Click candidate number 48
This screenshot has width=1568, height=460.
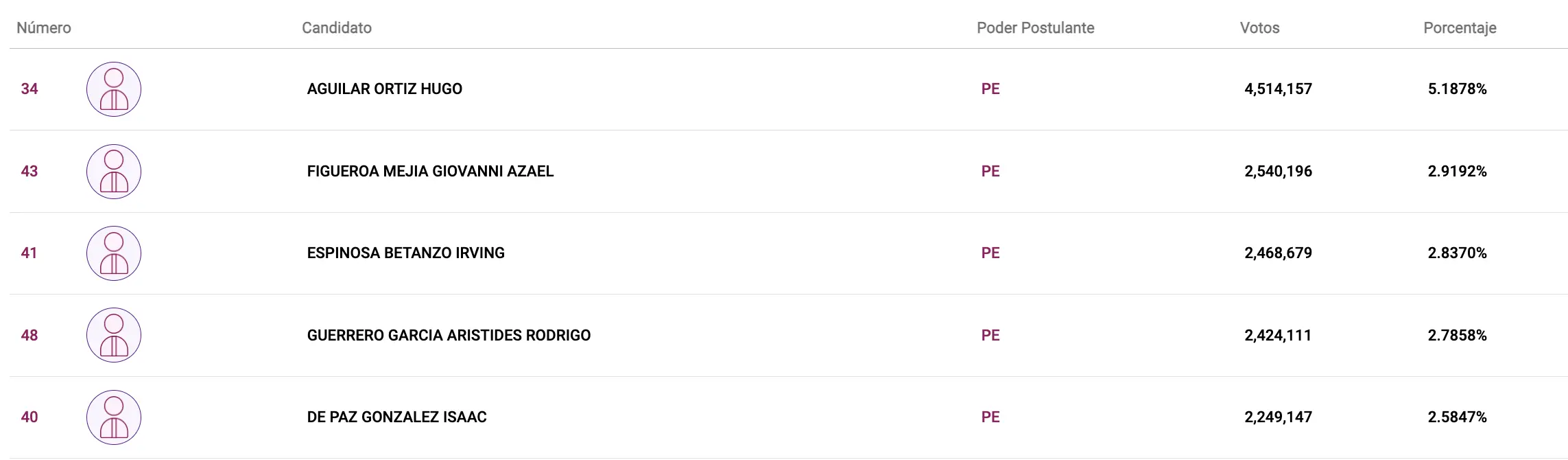click(29, 335)
